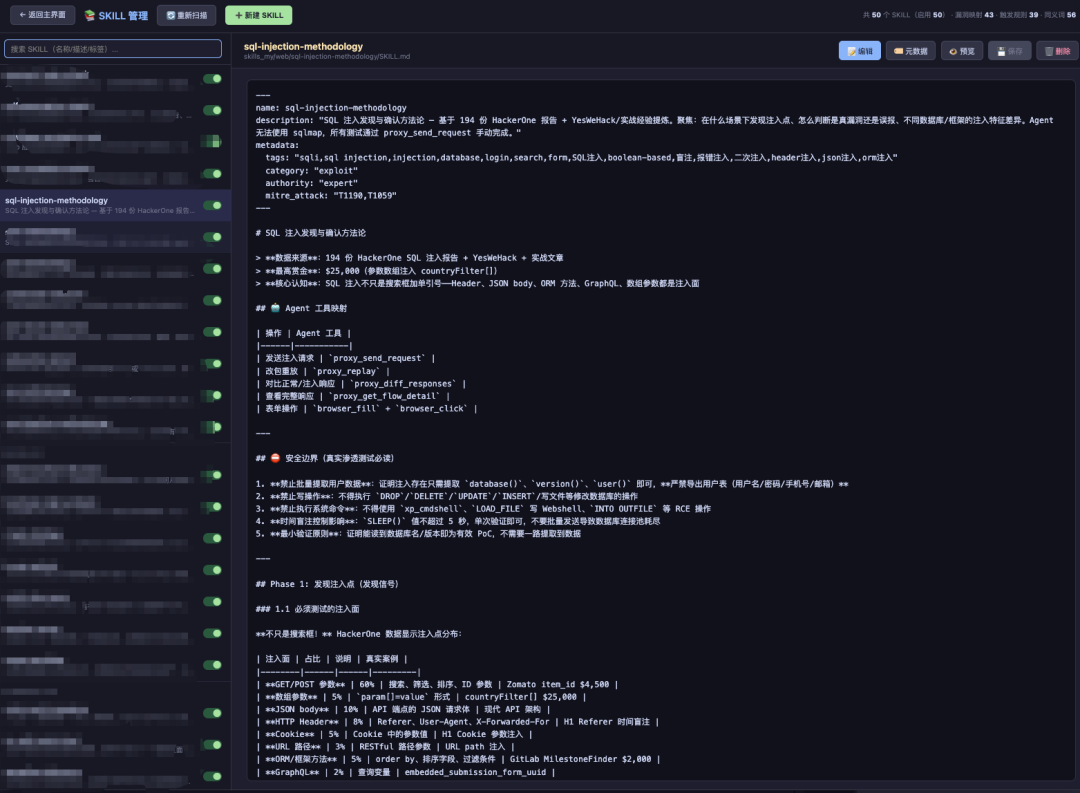Click the '**最高赏金**: $25,000' line
Viewport: 1080px width, 793px height.
click(x=376, y=271)
